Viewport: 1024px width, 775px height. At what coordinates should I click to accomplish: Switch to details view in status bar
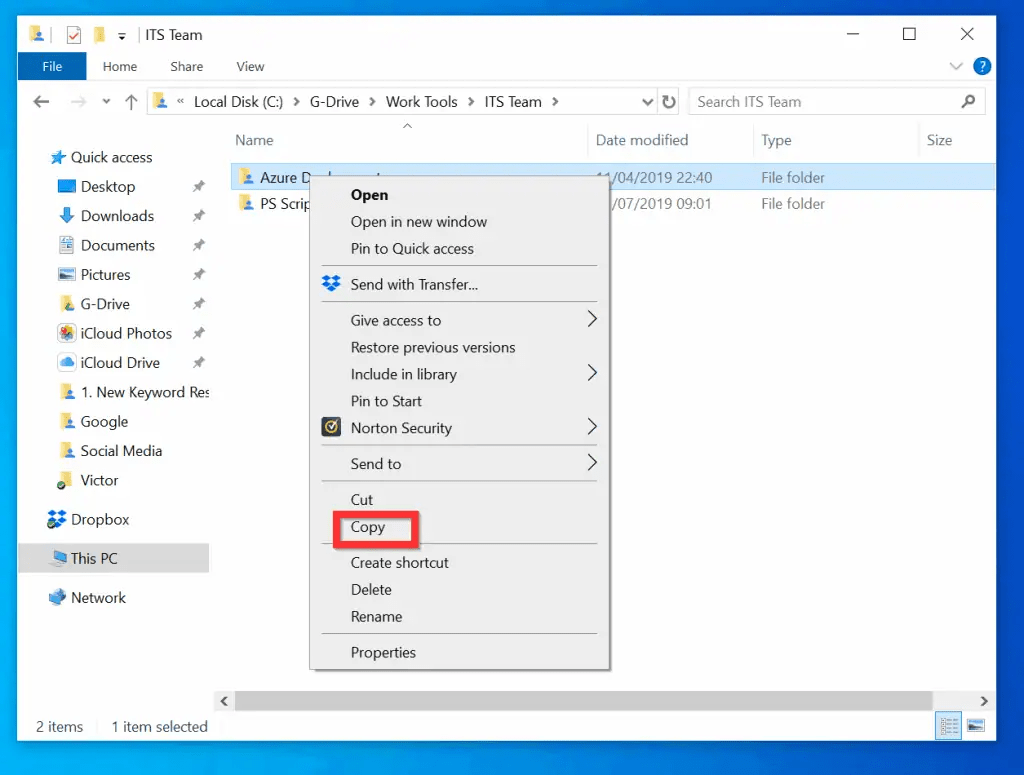tap(948, 726)
